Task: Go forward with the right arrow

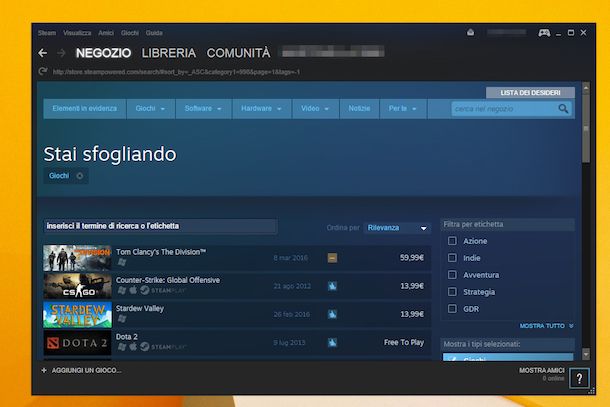Action: tap(61, 53)
